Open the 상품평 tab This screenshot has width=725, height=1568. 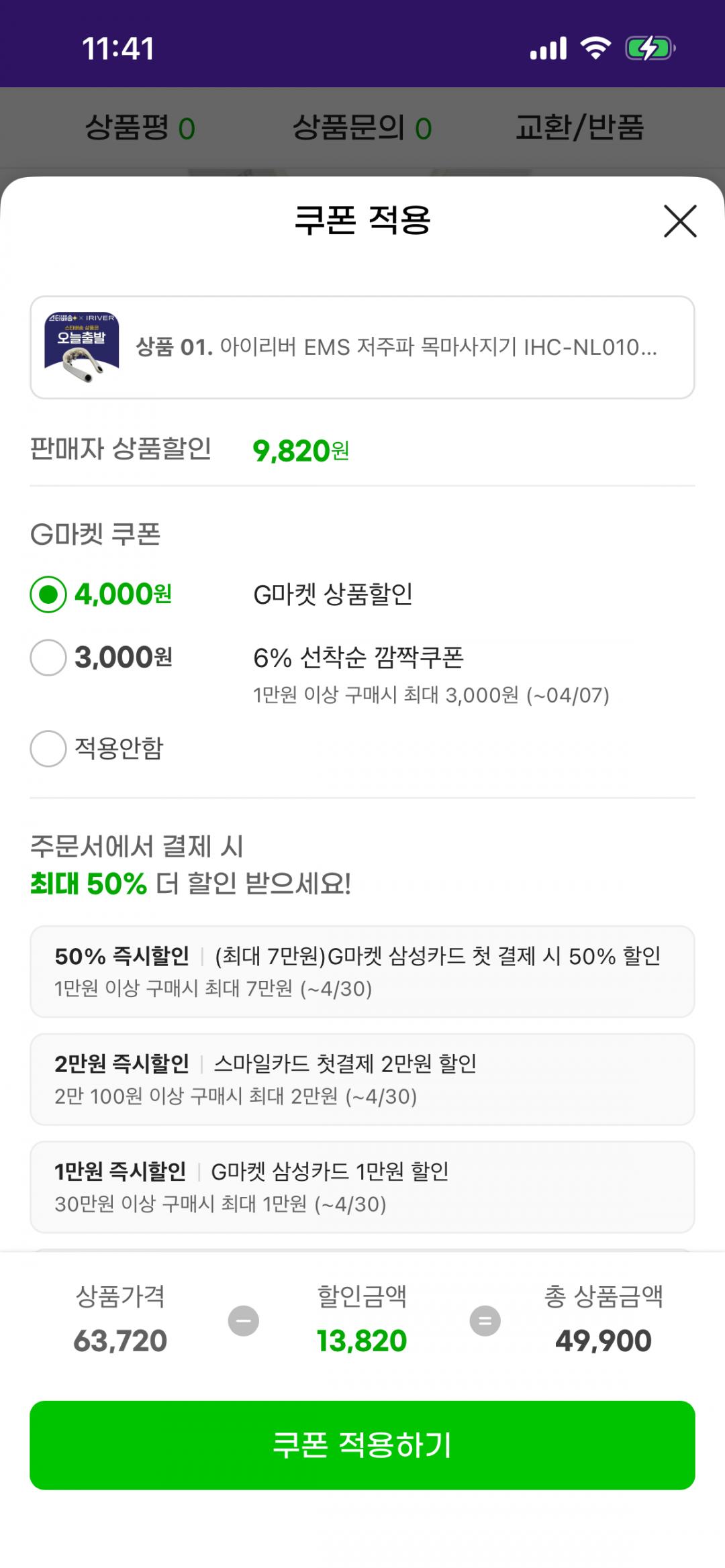point(140,127)
